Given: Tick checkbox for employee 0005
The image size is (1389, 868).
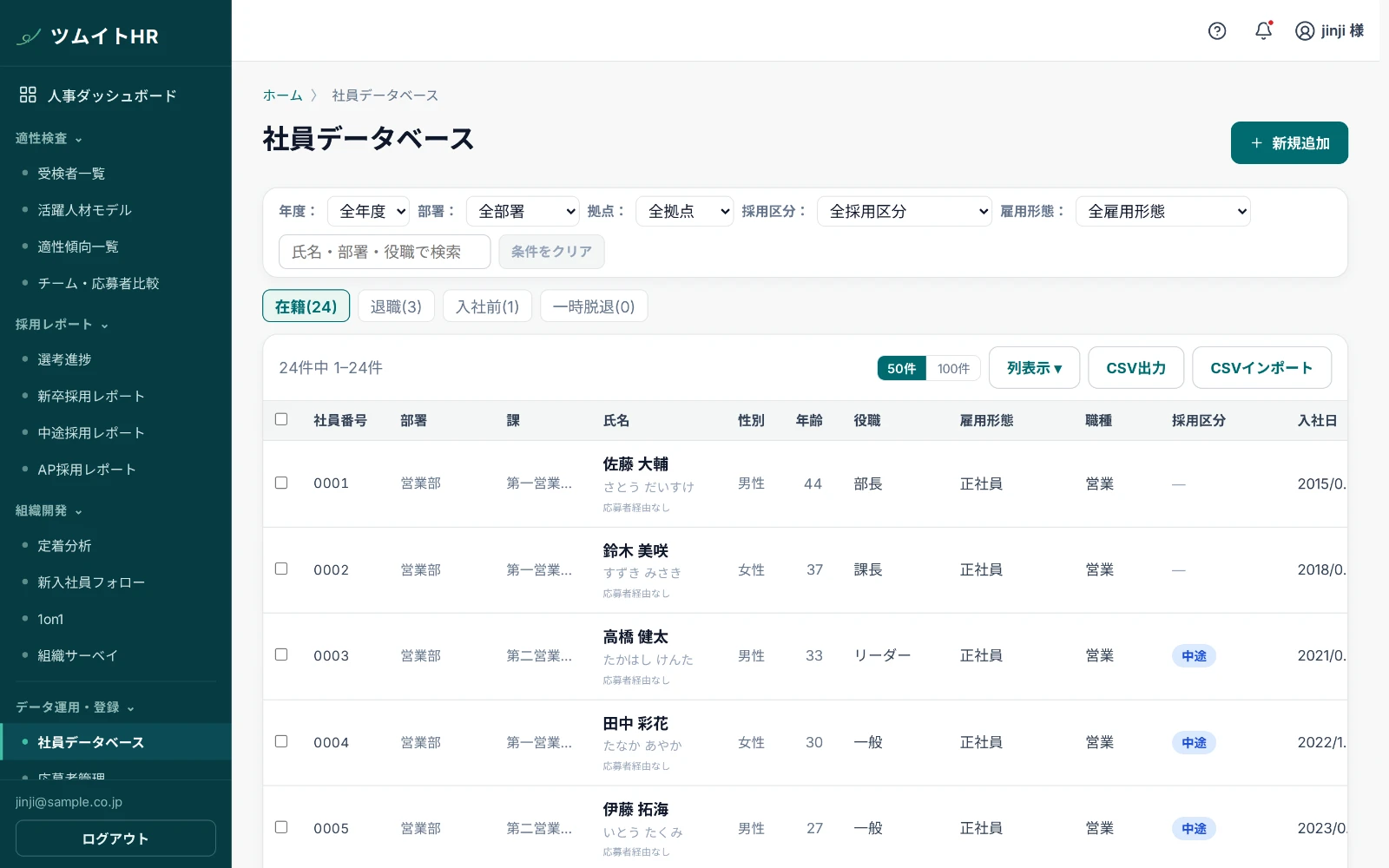Looking at the screenshot, I should click(x=281, y=827).
